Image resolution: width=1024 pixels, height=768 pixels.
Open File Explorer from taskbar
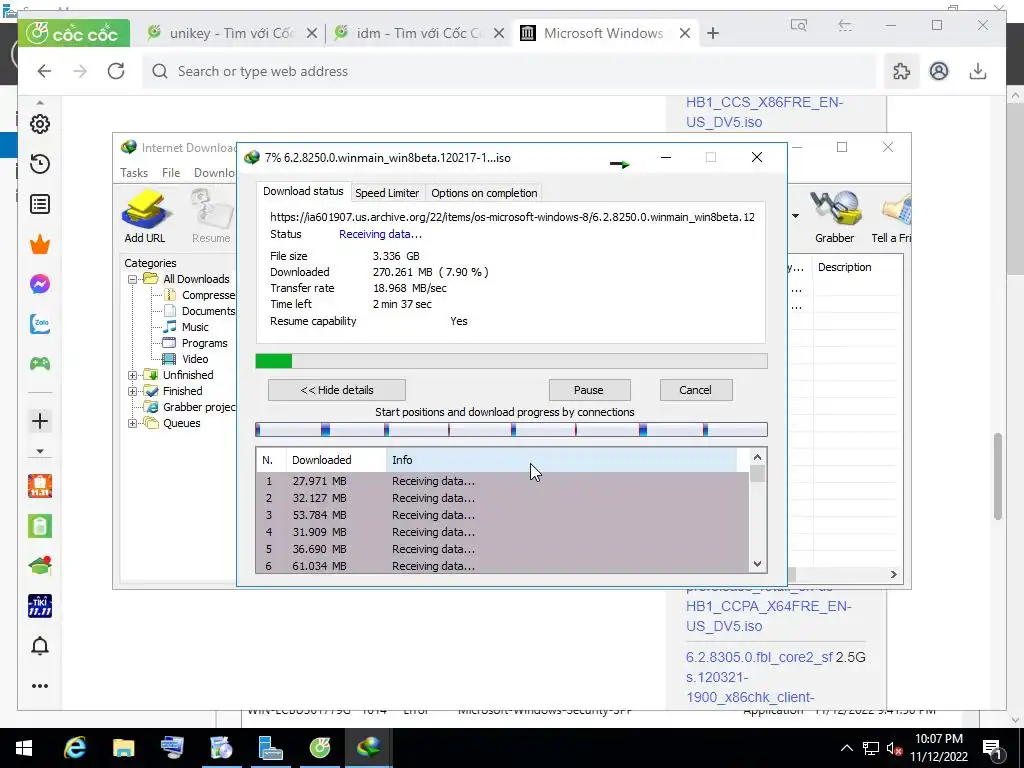click(123, 748)
